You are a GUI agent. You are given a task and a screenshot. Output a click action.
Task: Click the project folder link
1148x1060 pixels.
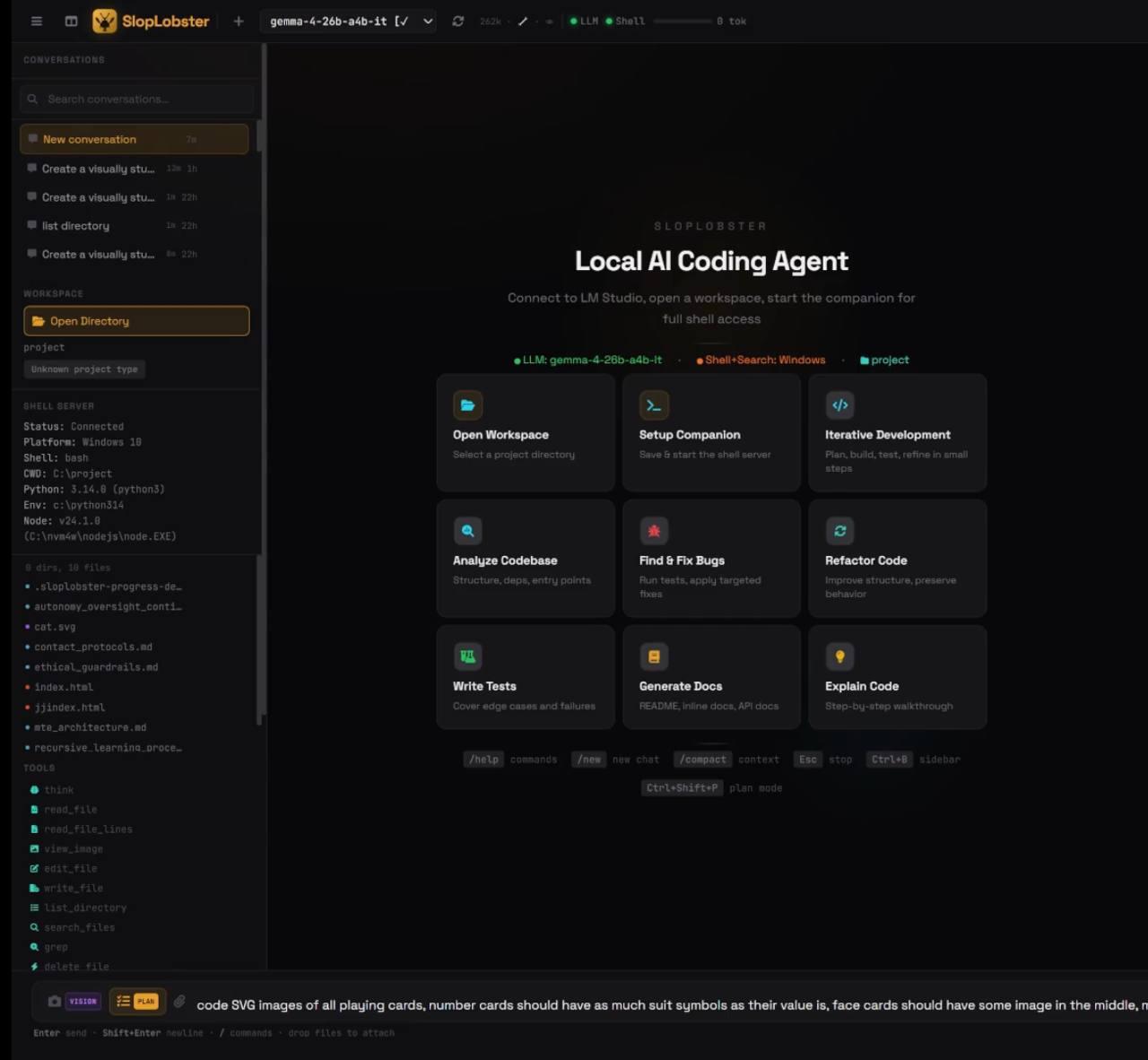884,360
